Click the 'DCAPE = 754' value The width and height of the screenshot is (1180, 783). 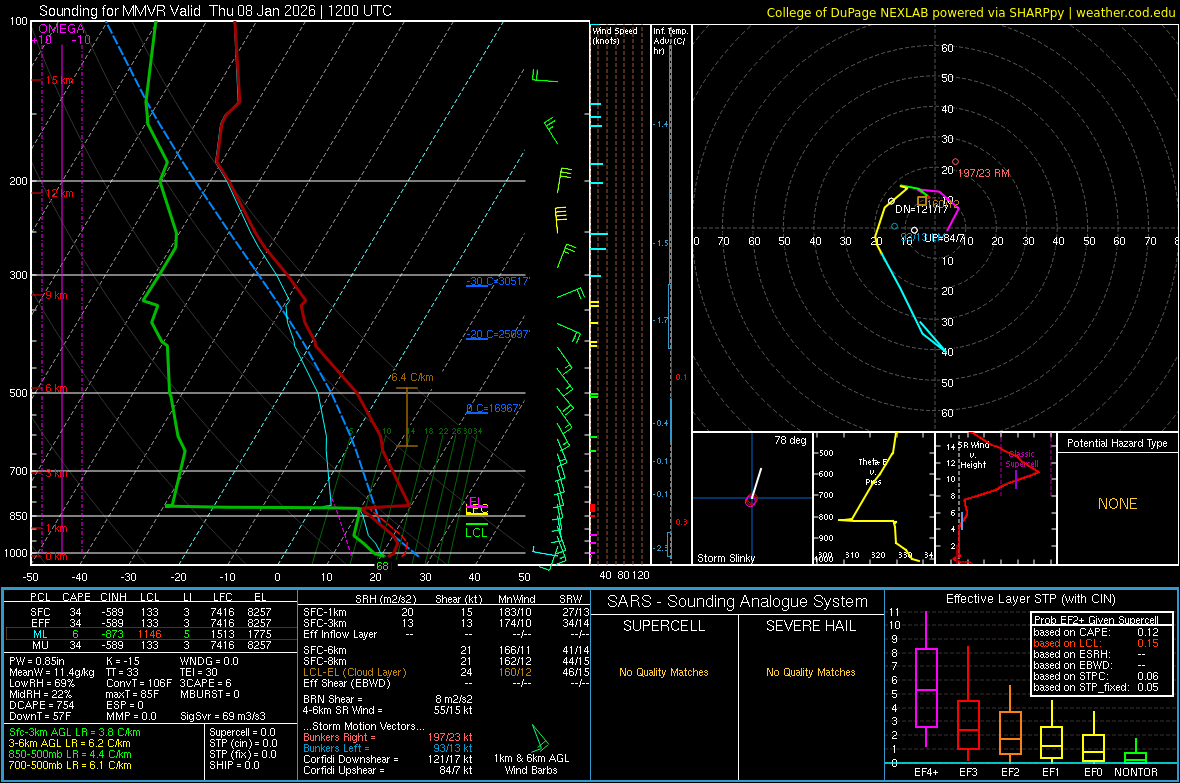[x=41, y=705]
